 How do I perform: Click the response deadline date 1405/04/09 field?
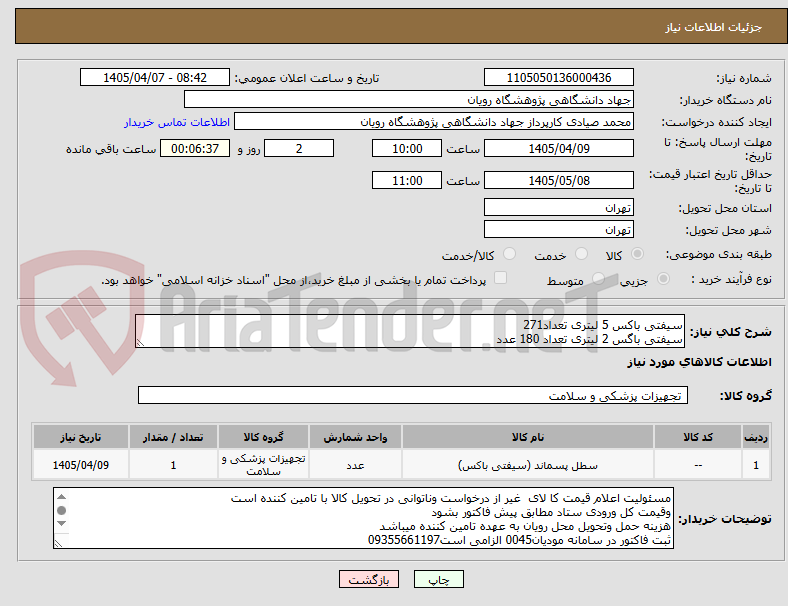558,149
